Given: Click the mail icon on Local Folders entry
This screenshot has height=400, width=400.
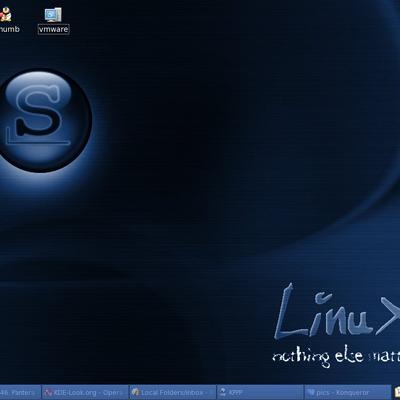Looking at the screenshot, I should click(135, 393).
